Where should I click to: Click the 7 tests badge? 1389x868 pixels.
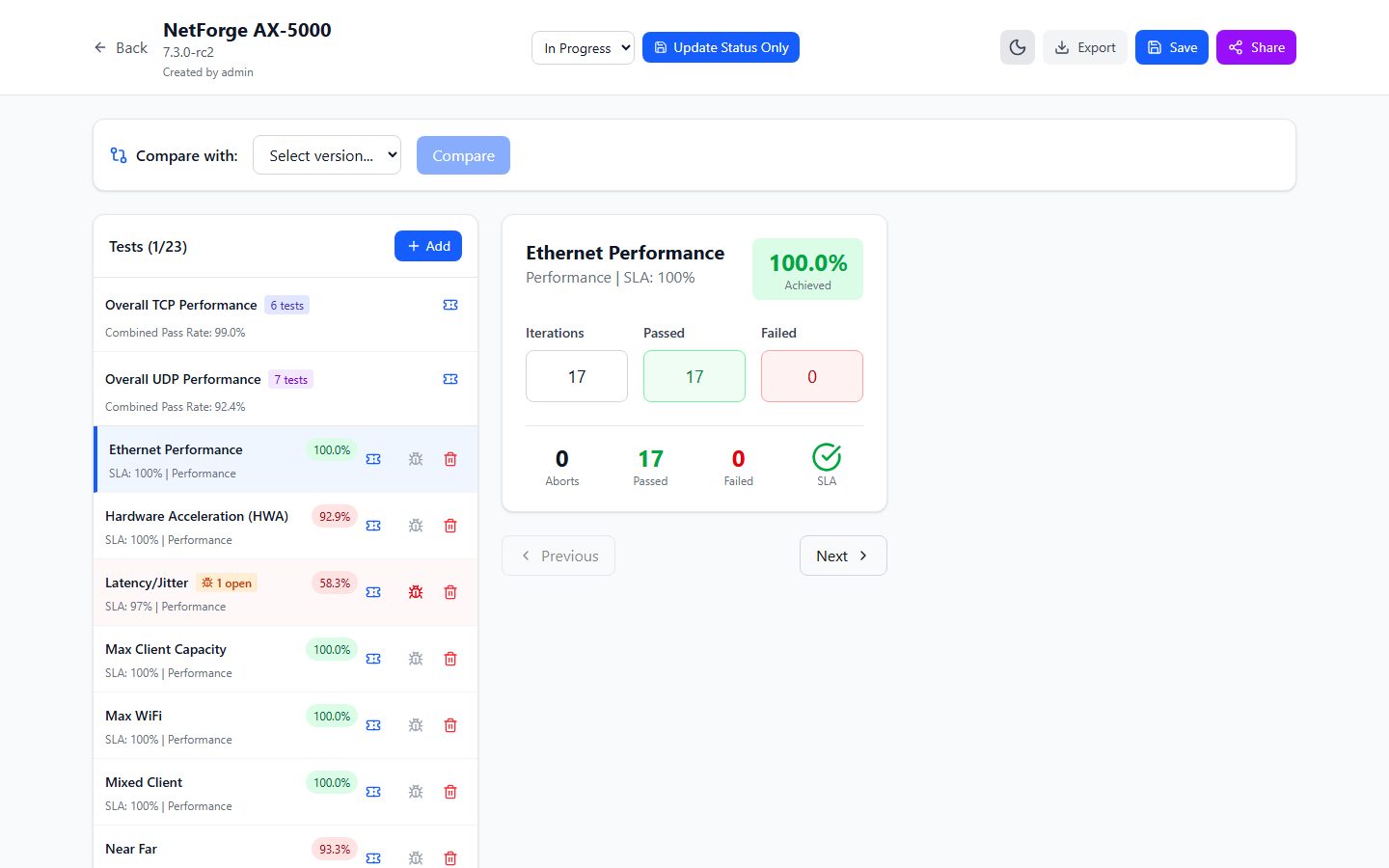point(291,380)
